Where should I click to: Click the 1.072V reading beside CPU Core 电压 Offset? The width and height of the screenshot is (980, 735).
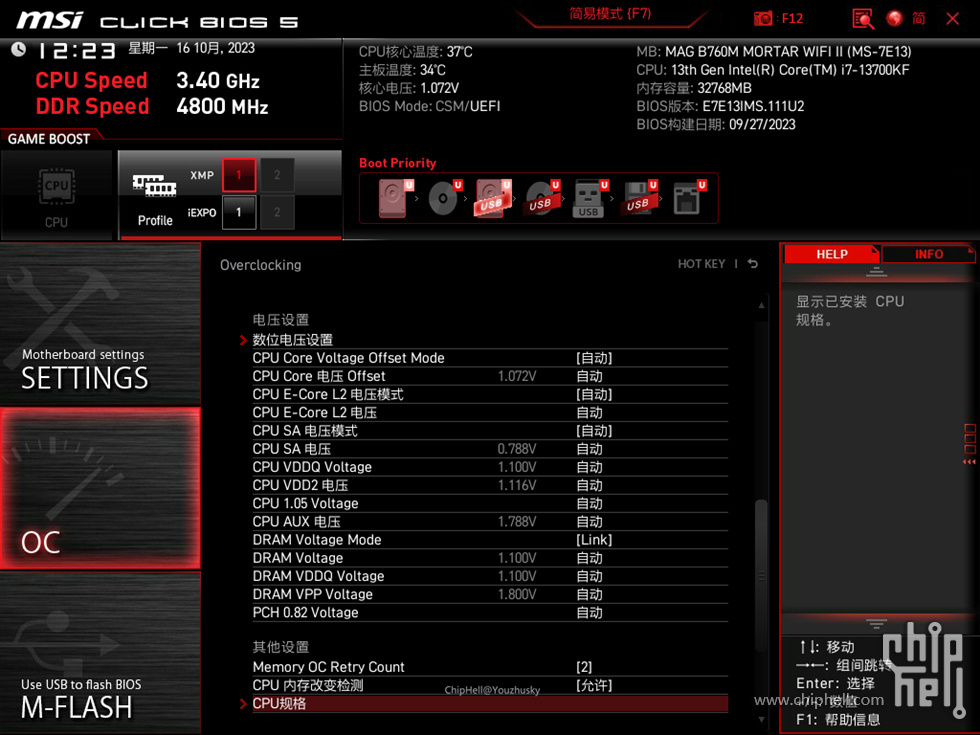(517, 376)
